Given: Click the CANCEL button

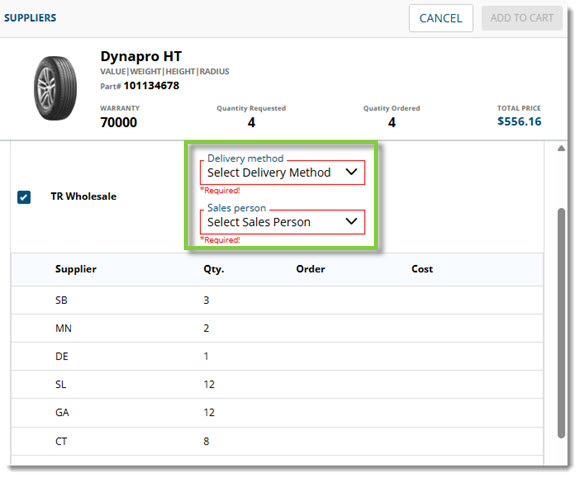Looking at the screenshot, I should [x=441, y=18].
